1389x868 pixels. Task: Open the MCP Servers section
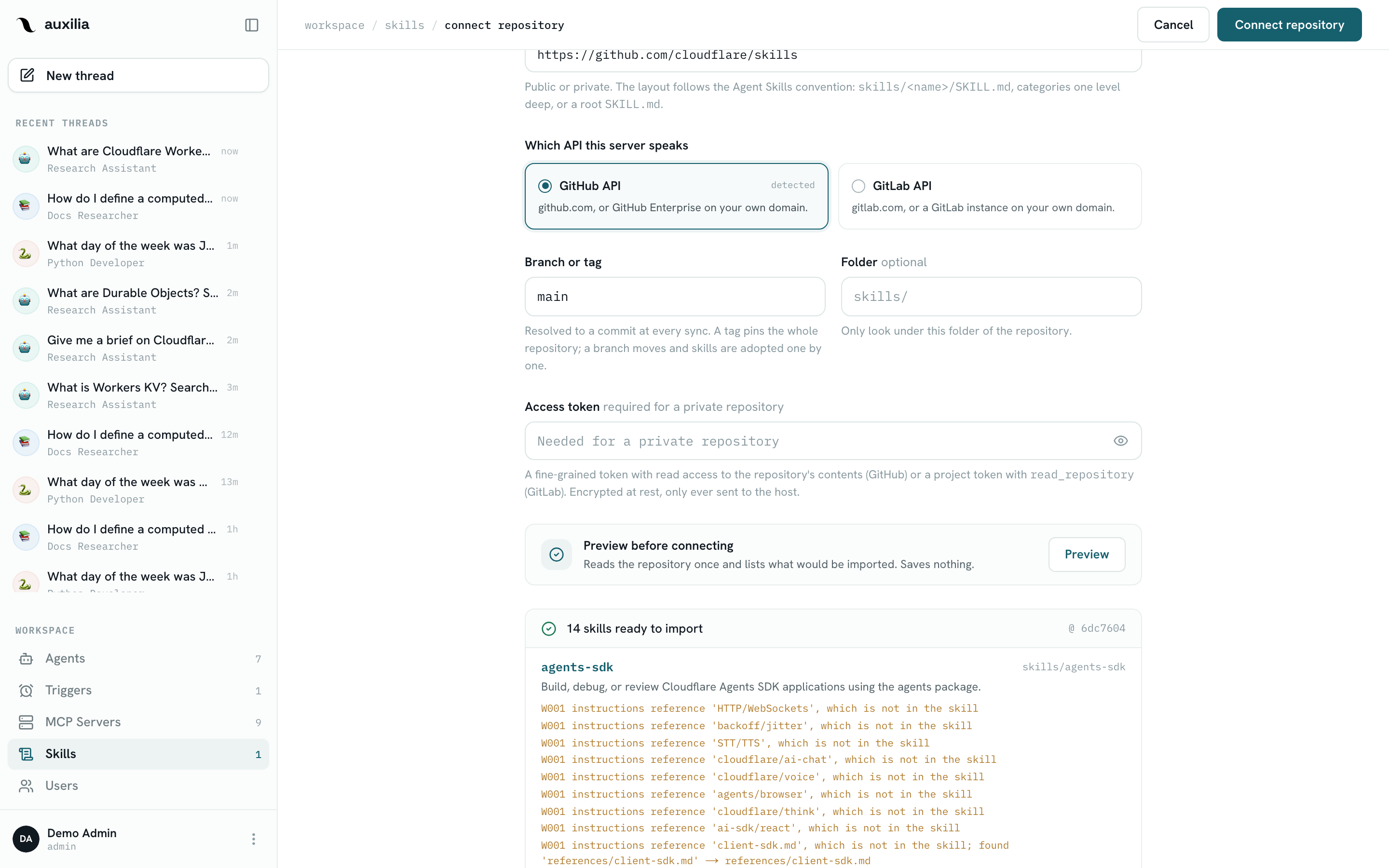138,722
